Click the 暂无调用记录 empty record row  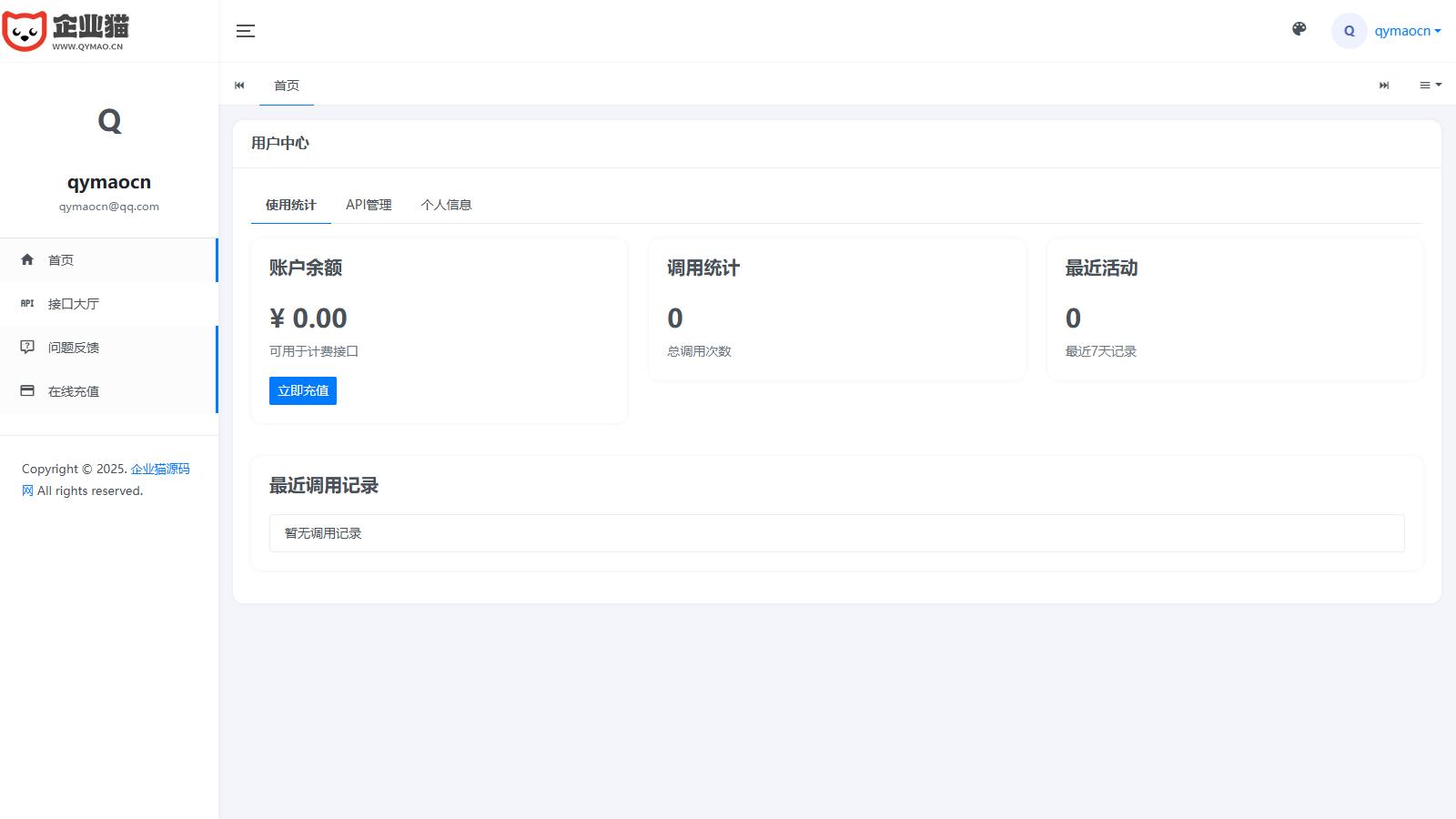pos(836,533)
